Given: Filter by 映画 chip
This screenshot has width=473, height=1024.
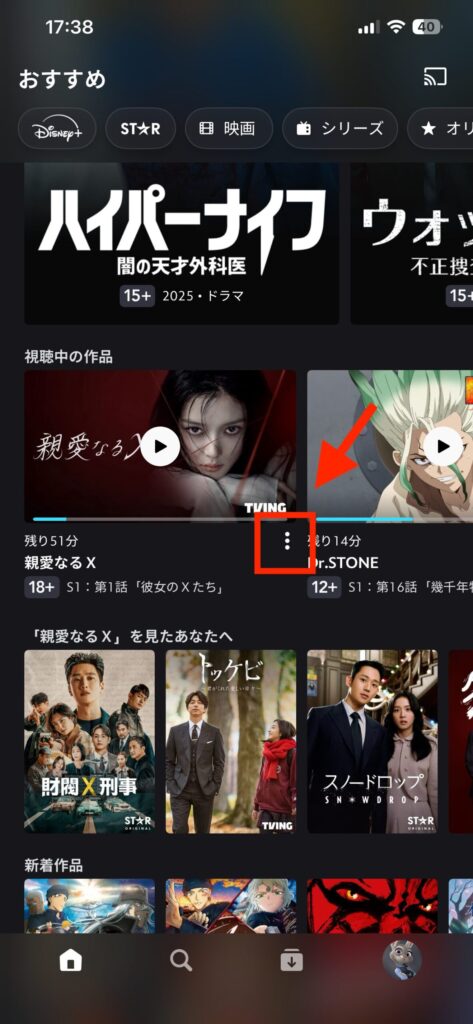Looking at the screenshot, I should click(229, 129).
